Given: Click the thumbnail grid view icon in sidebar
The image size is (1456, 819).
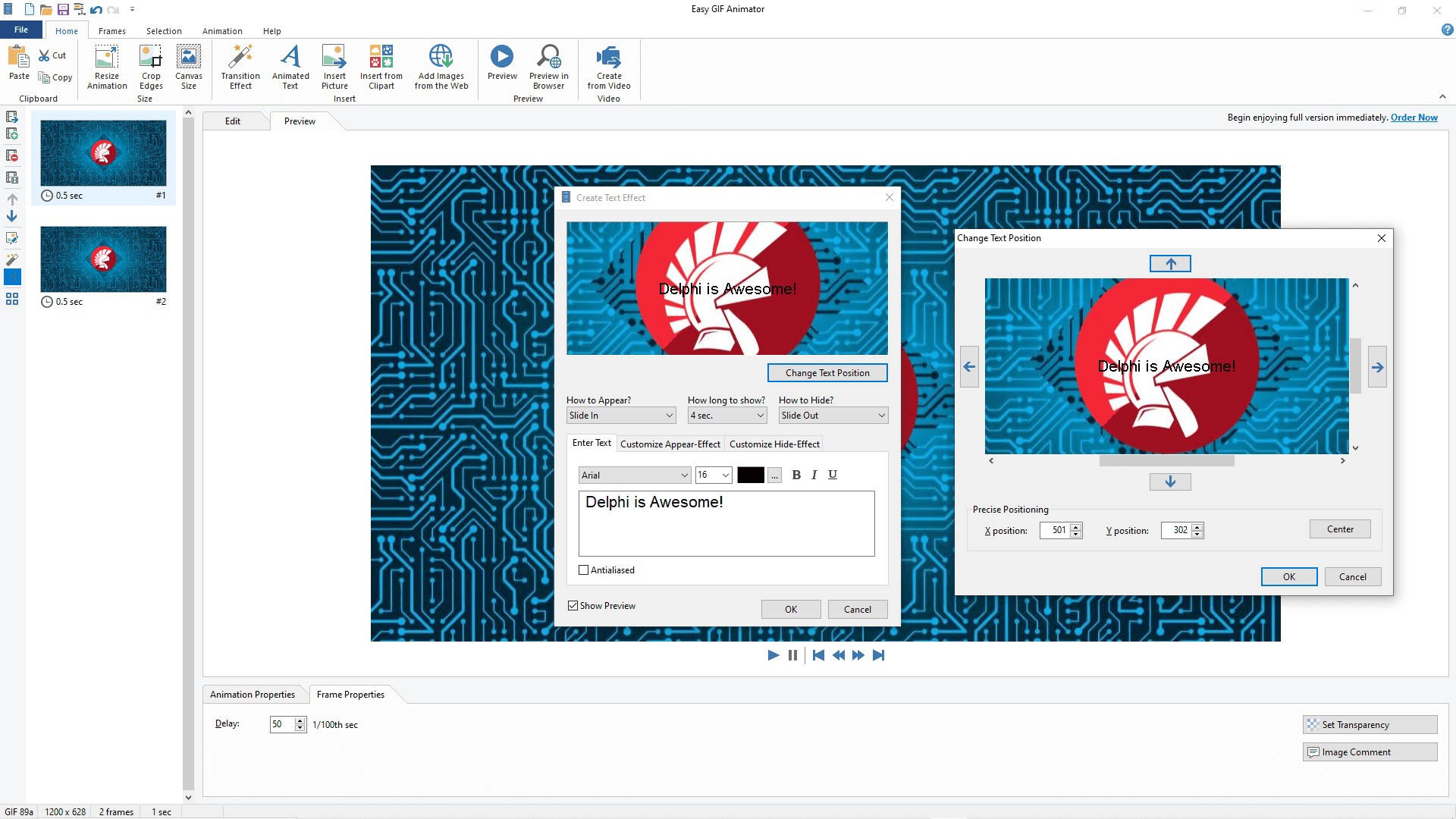Looking at the screenshot, I should tap(12, 299).
